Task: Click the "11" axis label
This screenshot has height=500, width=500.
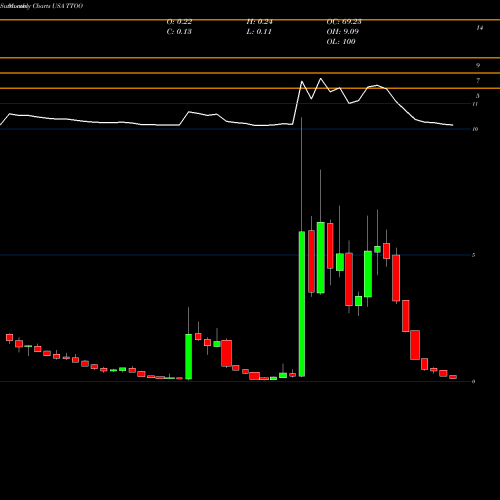Action: click(475, 104)
